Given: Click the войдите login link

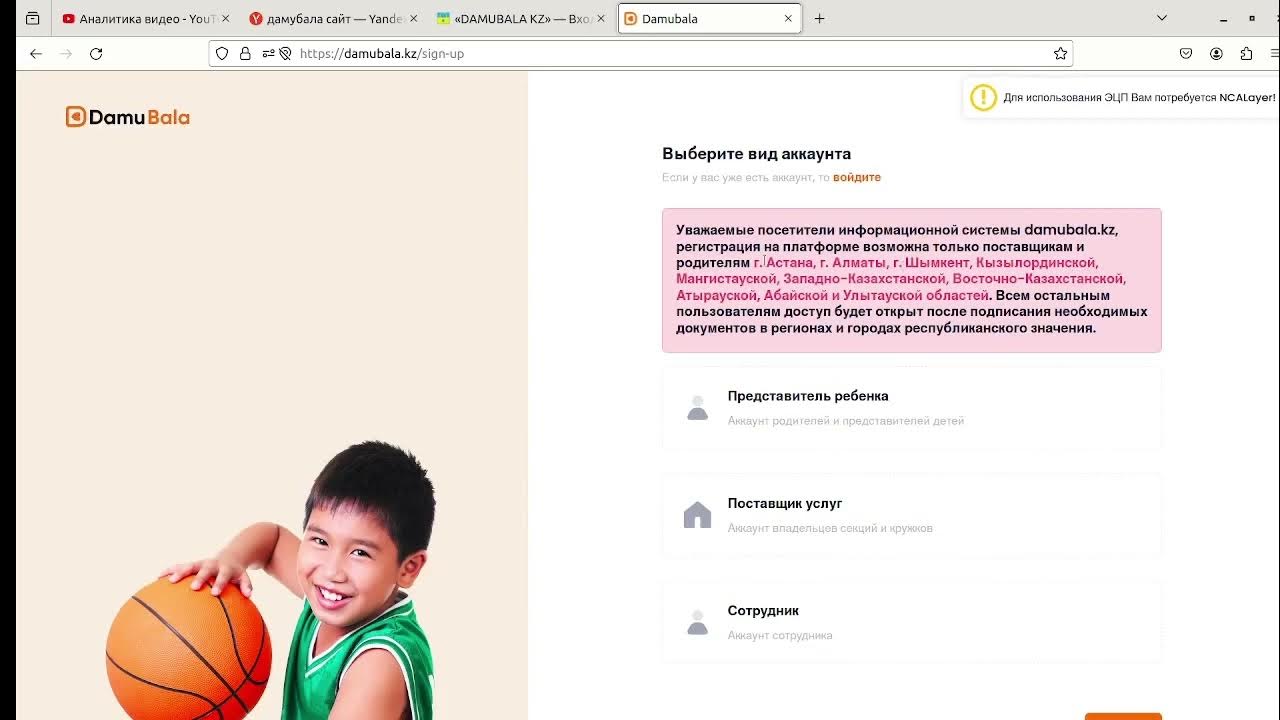Looking at the screenshot, I should click(x=857, y=177).
